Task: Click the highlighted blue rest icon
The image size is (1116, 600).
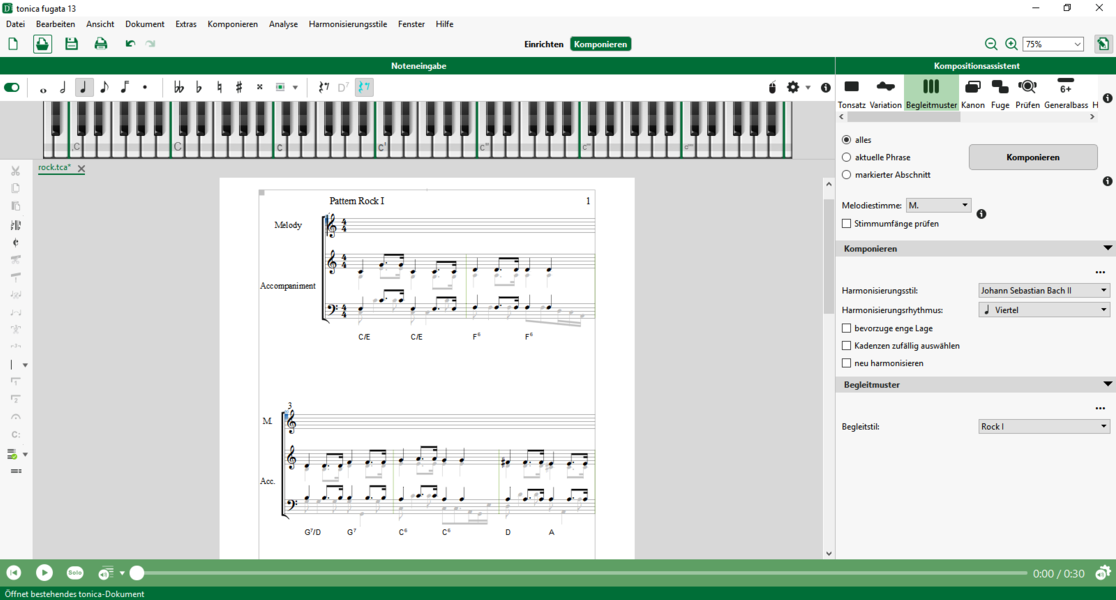Action: 364,88
